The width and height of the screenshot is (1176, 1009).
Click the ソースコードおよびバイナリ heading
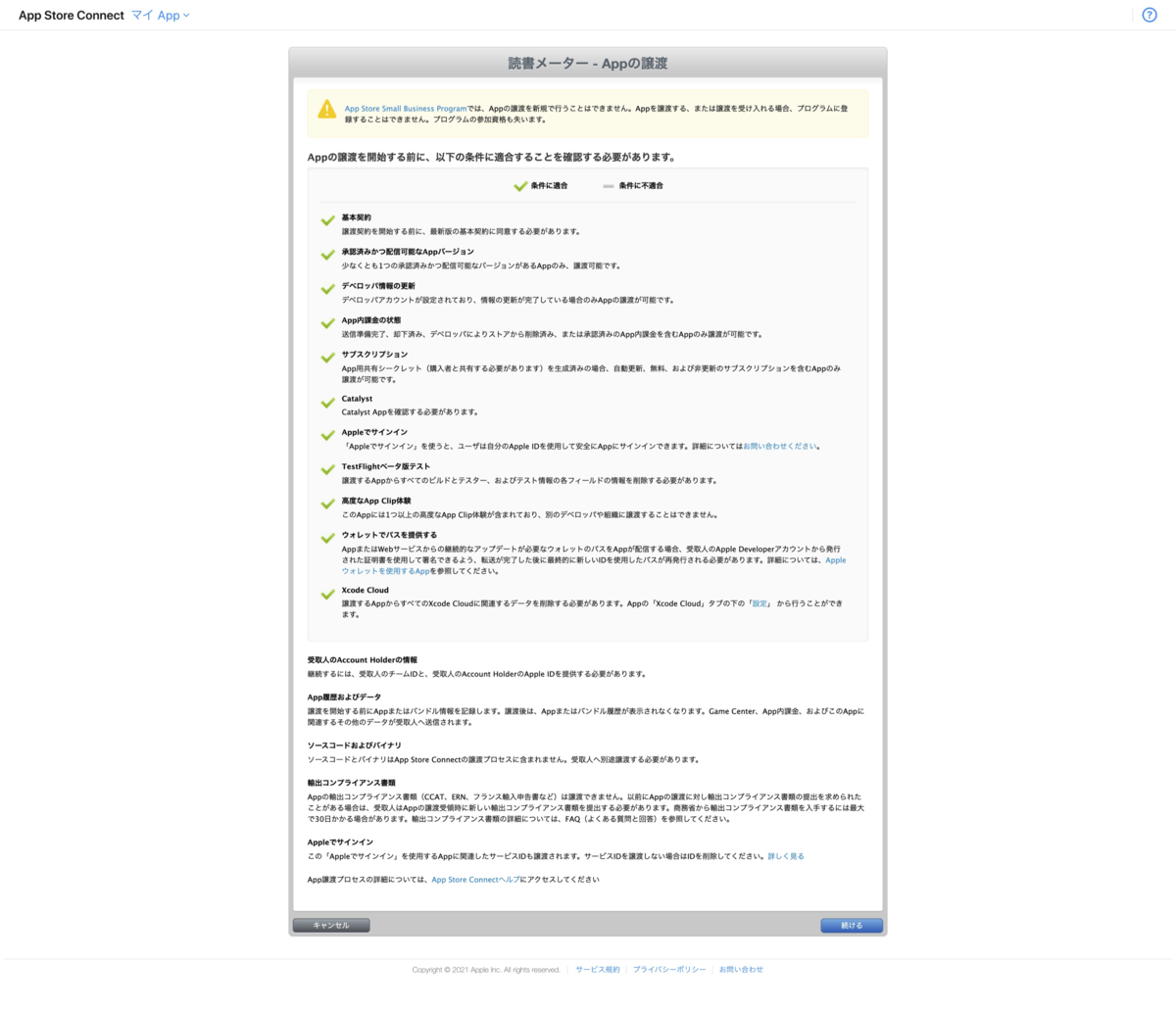point(355,745)
